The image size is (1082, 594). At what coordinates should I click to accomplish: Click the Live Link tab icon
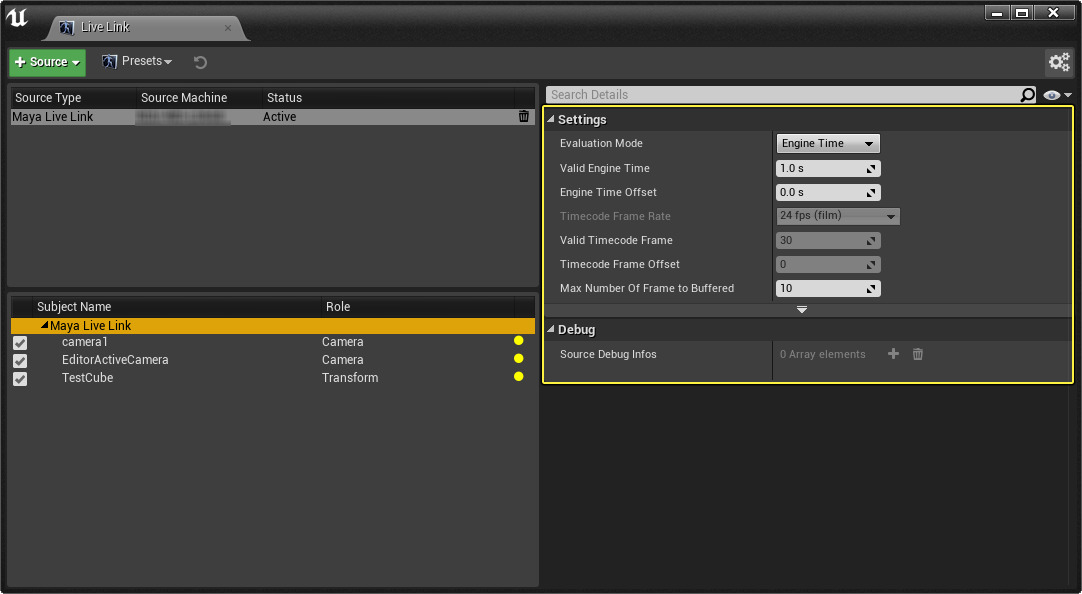pyautogui.click(x=67, y=28)
